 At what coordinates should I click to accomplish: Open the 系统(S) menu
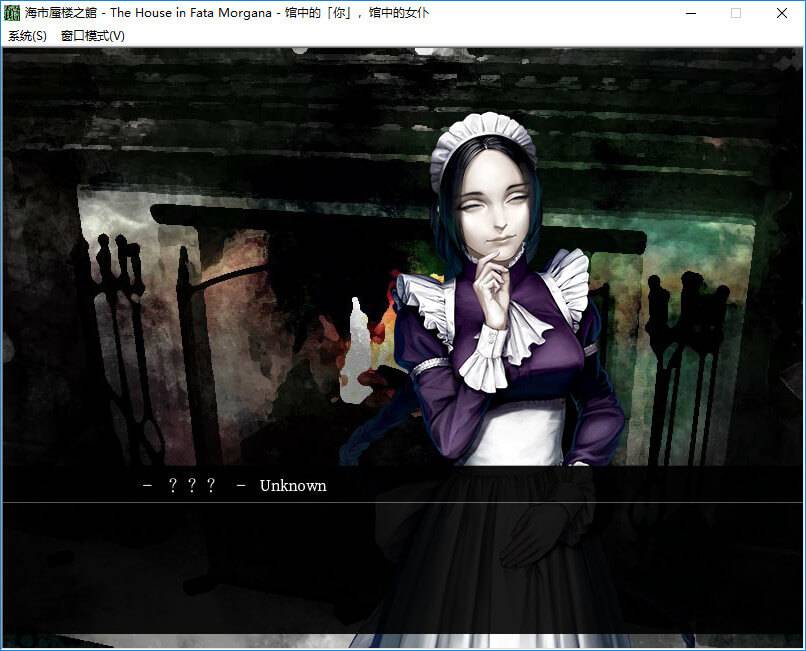click(27, 36)
